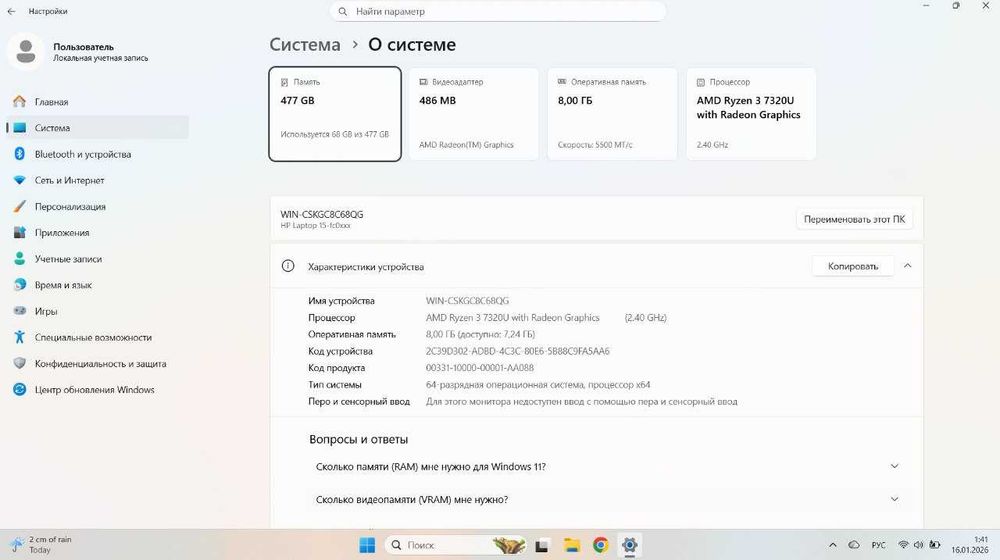This screenshot has height=560, width=1000.
Task: Click the Bluetooth icon in sidebar
Action: click(20, 154)
